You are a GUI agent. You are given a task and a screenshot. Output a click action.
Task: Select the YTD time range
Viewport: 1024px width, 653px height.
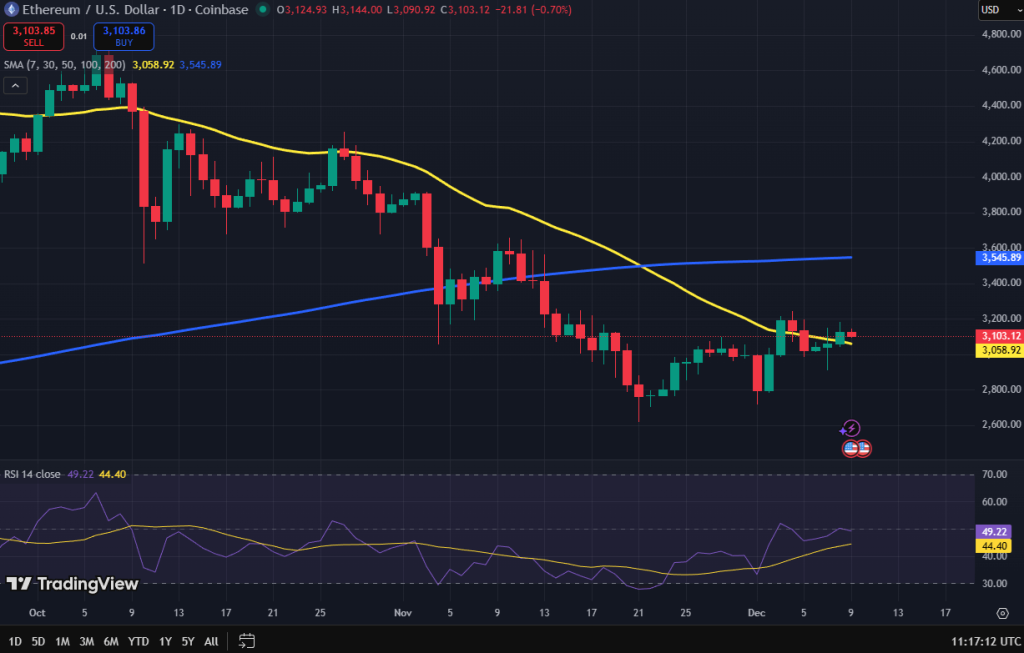[138, 641]
